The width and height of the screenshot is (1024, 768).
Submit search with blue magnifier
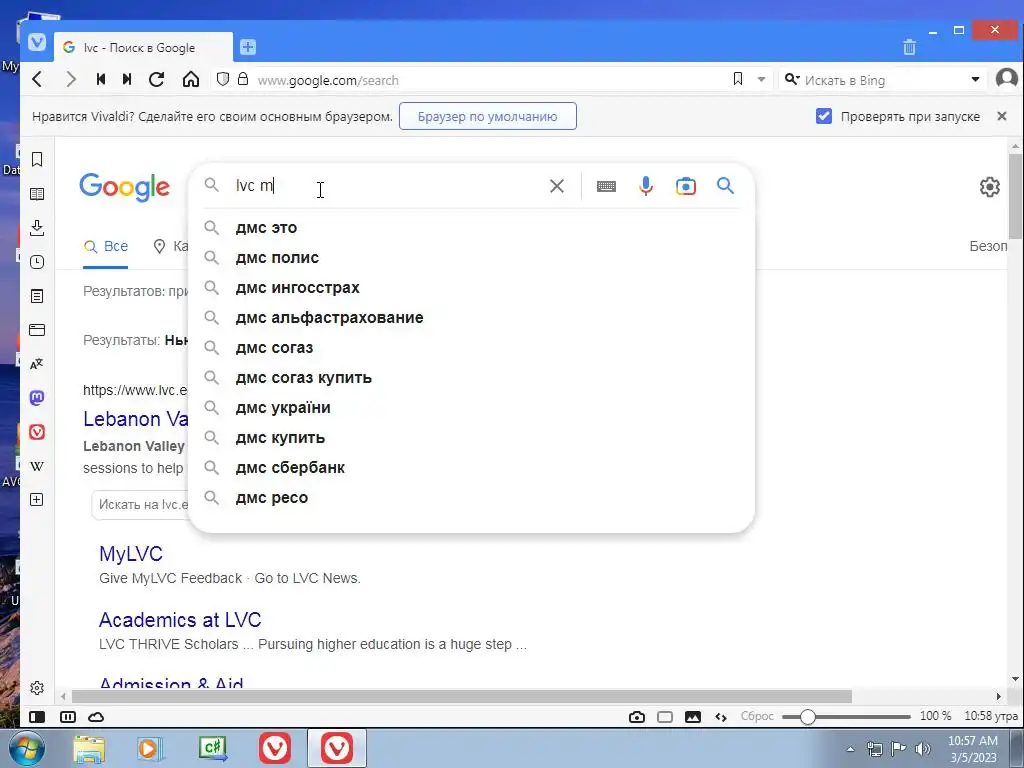pos(726,185)
